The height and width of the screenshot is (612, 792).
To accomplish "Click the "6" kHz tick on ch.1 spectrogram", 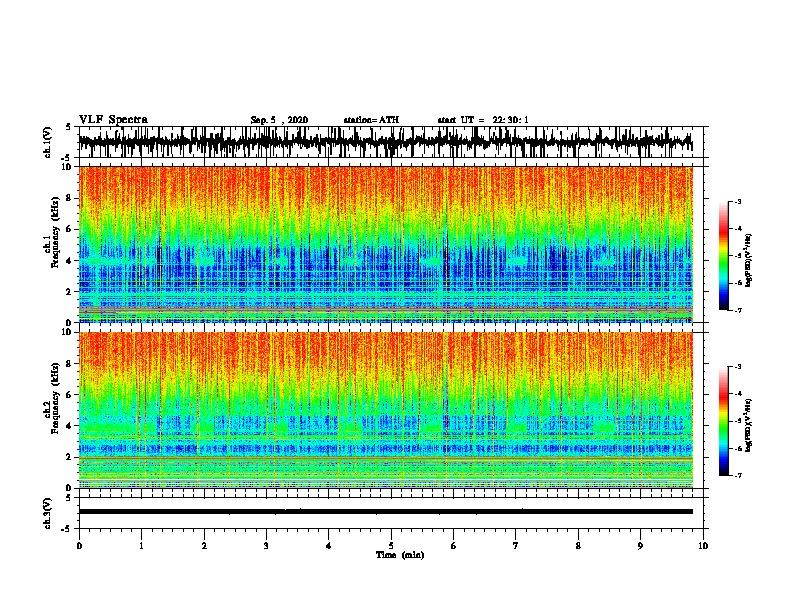I will click(70, 230).
